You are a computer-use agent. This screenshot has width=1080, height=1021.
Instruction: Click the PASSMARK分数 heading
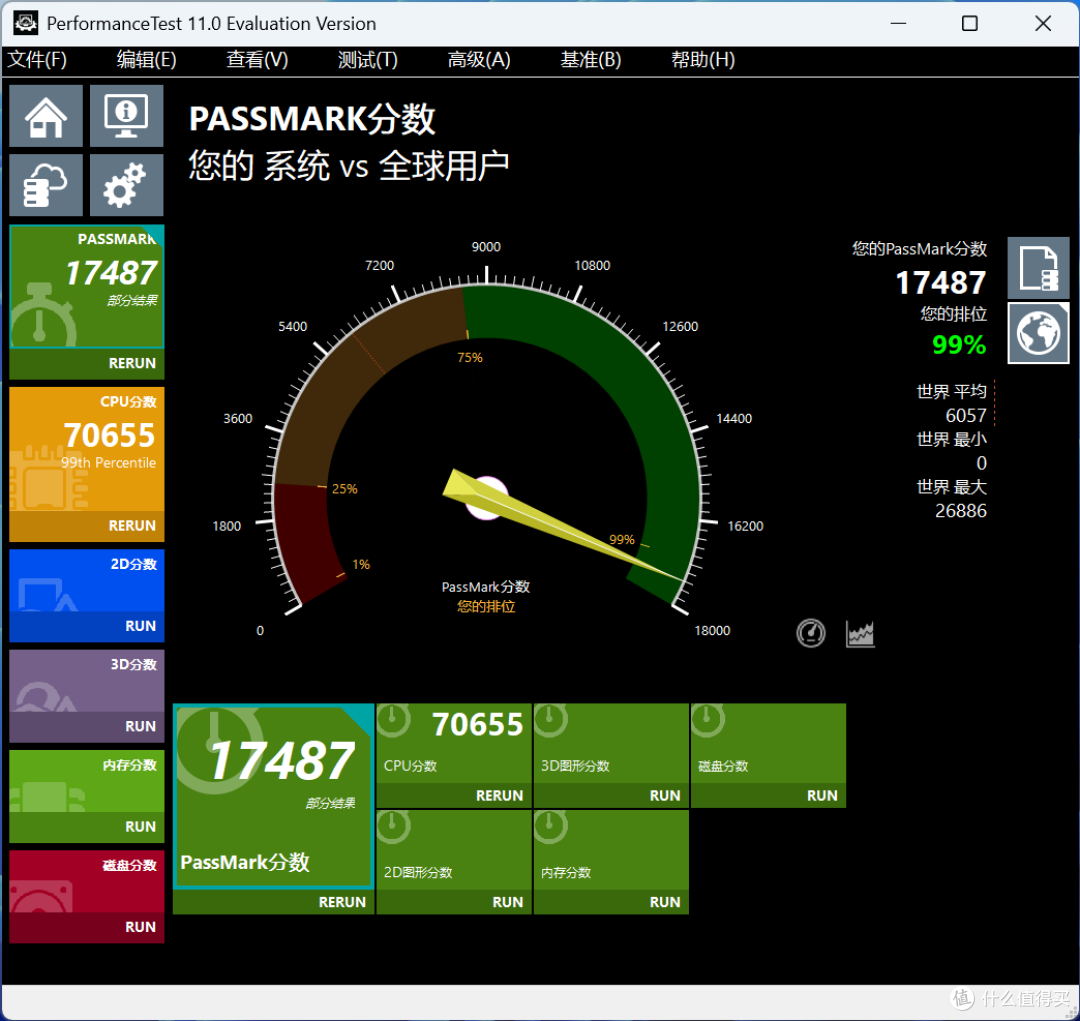click(x=312, y=119)
